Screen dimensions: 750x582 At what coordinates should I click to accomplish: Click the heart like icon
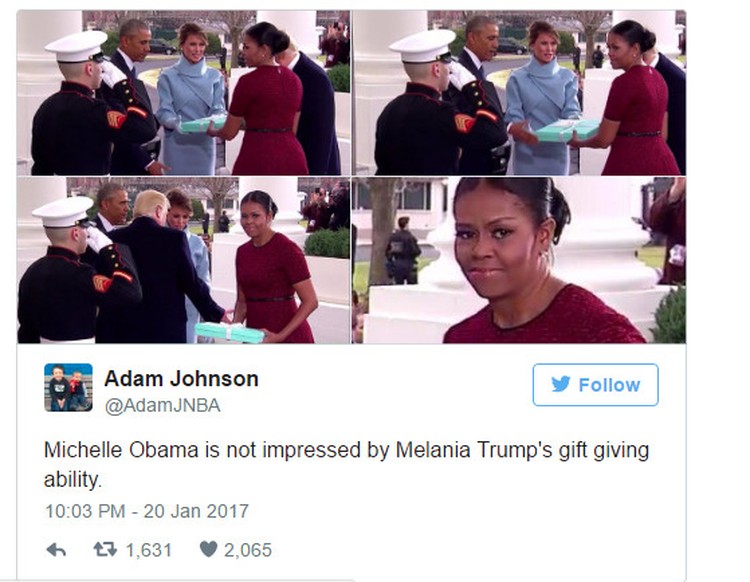pos(208,549)
